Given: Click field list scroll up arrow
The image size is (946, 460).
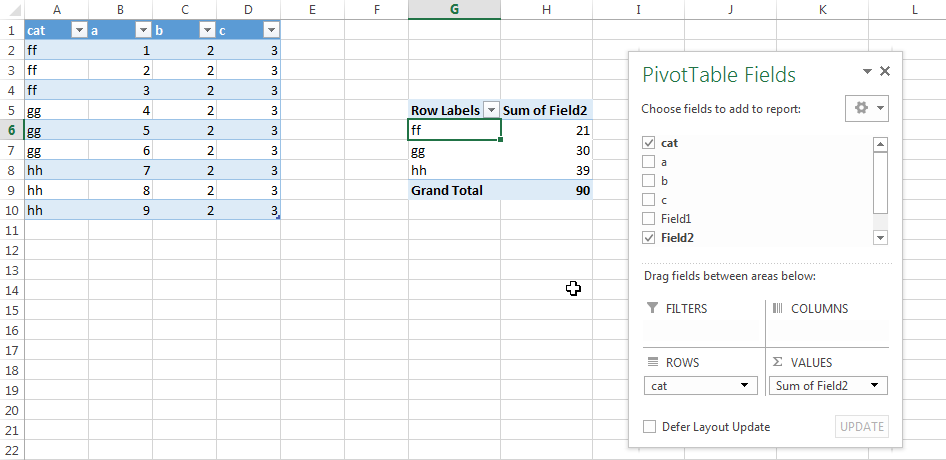Looking at the screenshot, I should point(880,145).
